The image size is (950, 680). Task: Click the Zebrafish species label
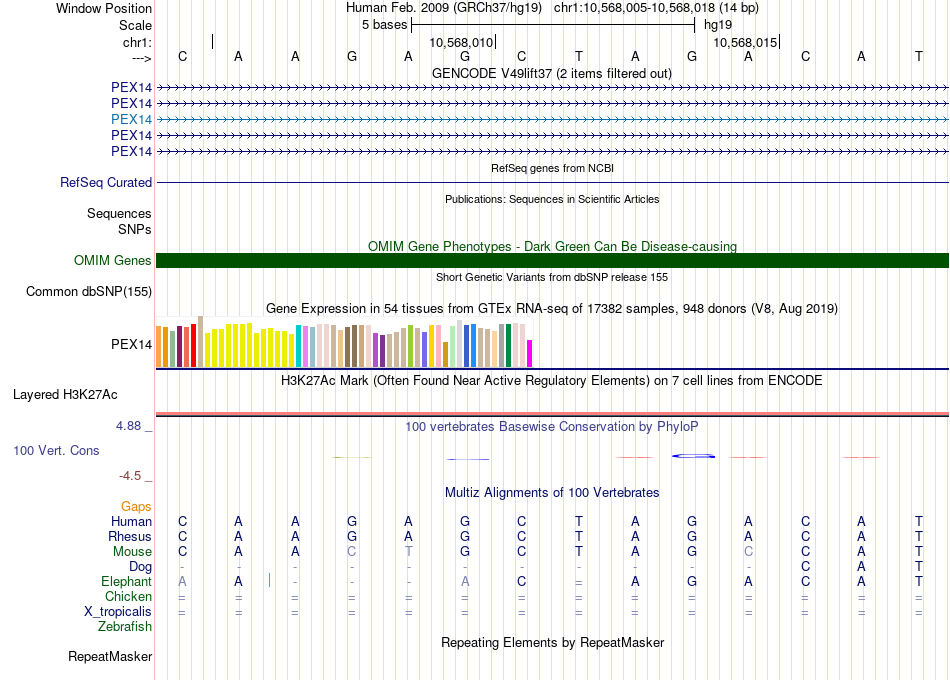(125, 627)
